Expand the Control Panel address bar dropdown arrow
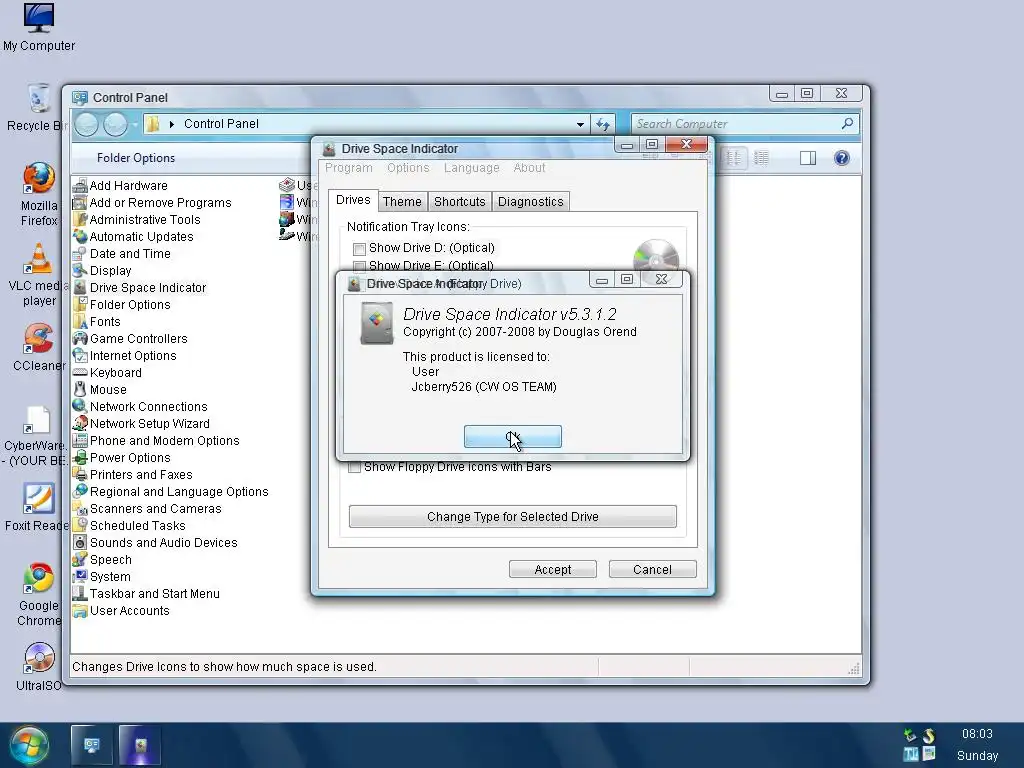 pyautogui.click(x=580, y=124)
